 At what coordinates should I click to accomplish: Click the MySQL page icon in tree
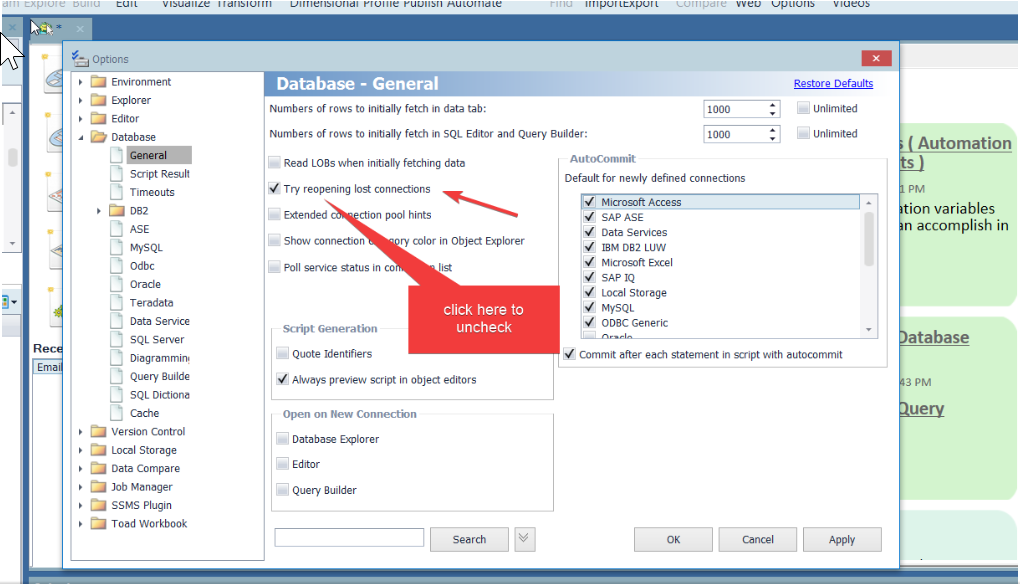tap(118, 248)
